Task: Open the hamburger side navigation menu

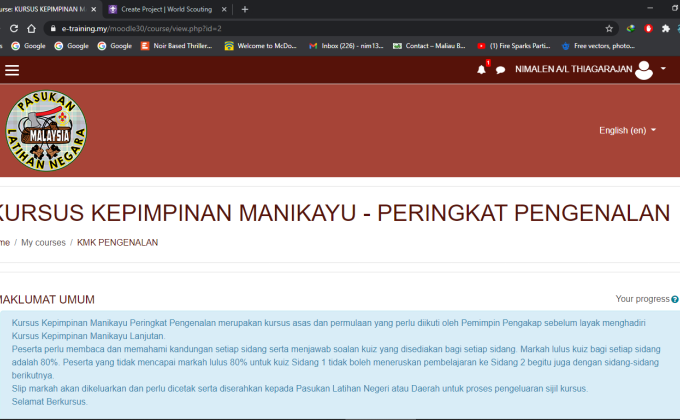Action: pos(12,70)
